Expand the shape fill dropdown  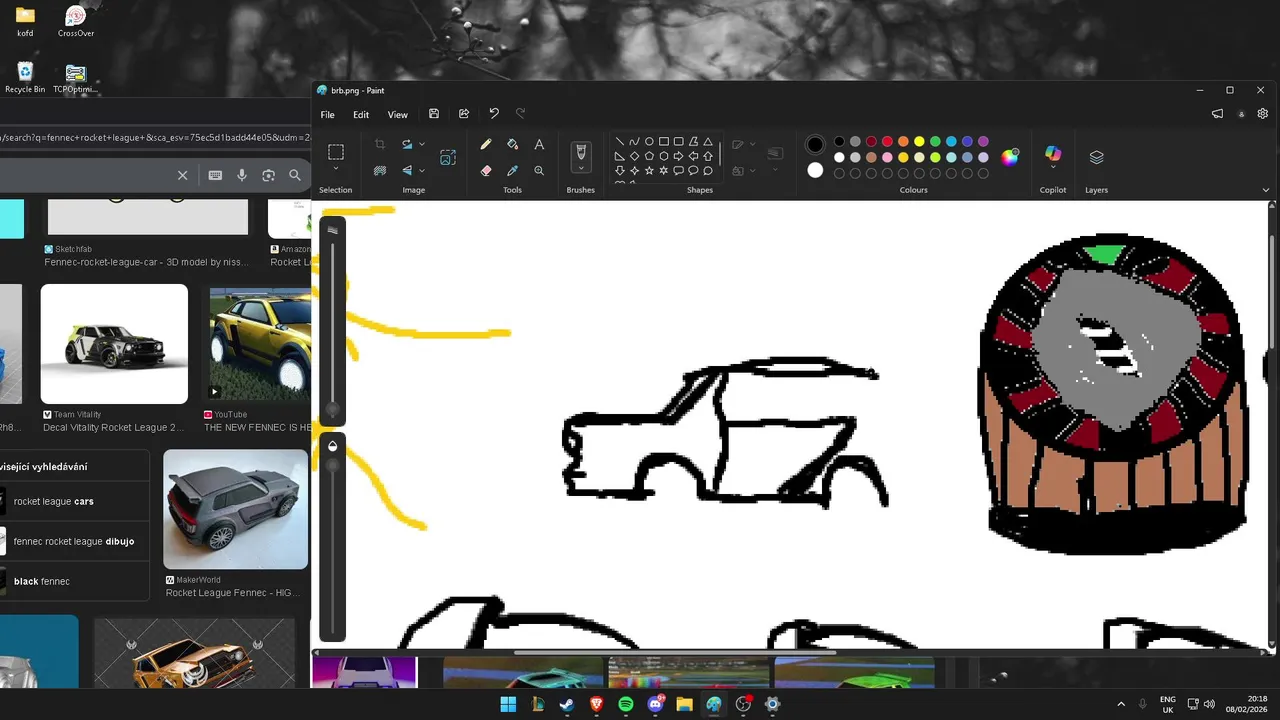pyautogui.click(x=752, y=171)
